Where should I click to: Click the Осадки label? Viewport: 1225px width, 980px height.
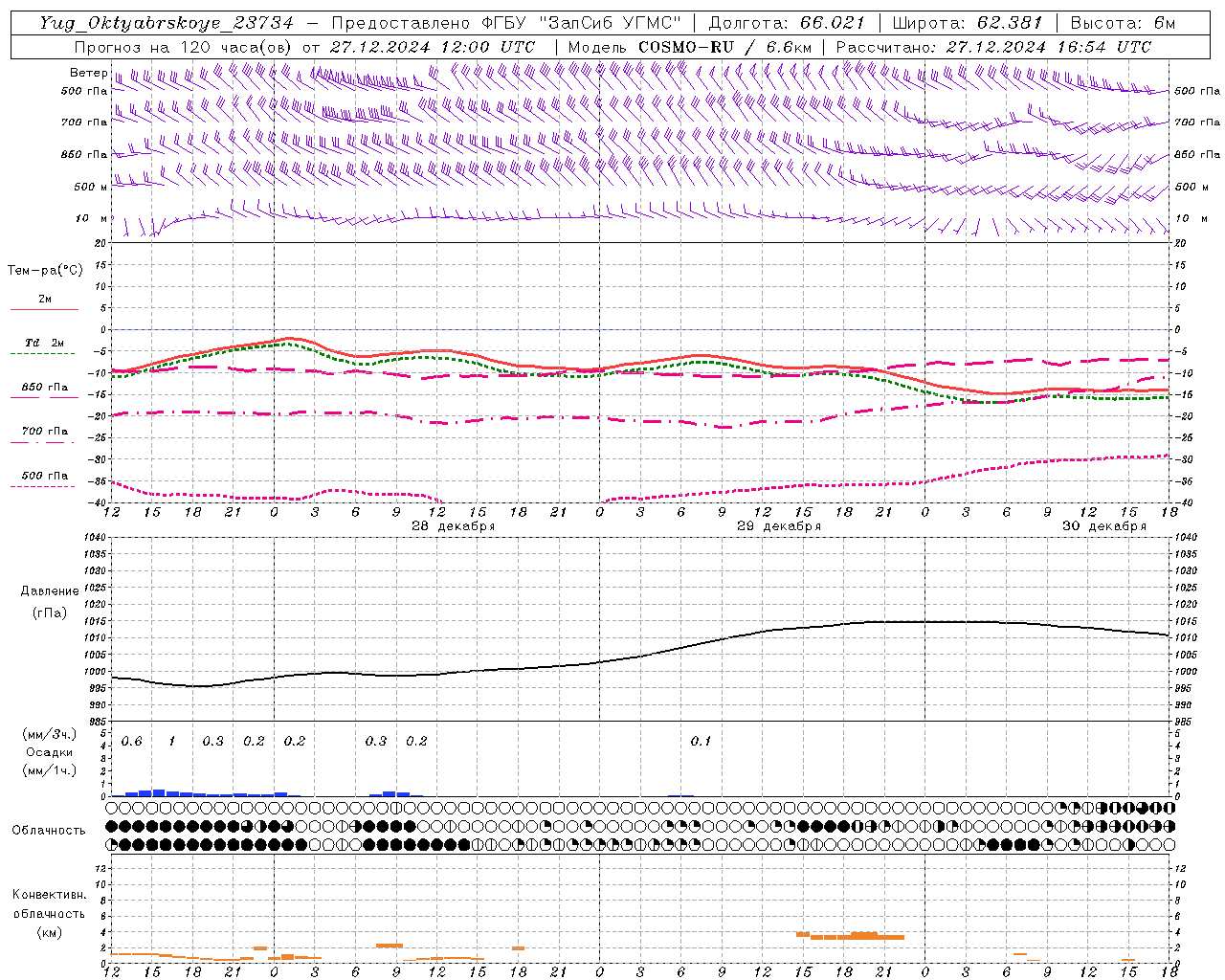[50, 752]
